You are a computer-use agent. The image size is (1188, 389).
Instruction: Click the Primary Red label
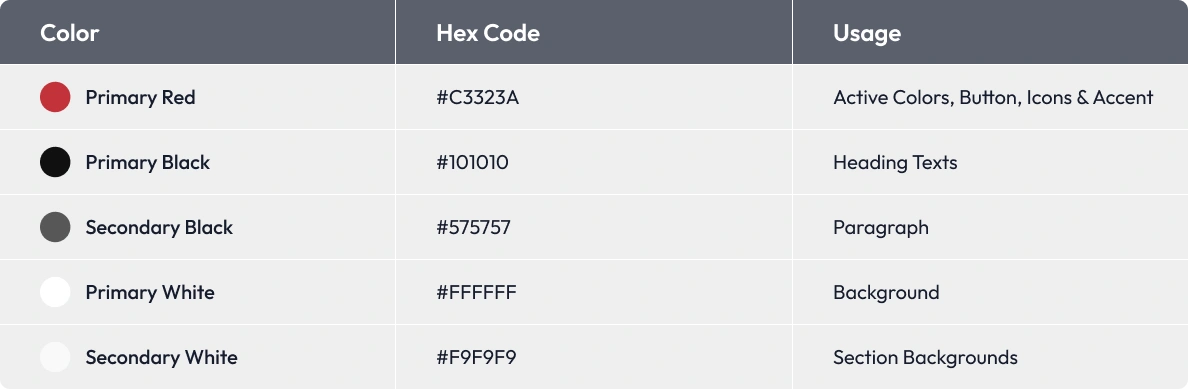point(140,98)
